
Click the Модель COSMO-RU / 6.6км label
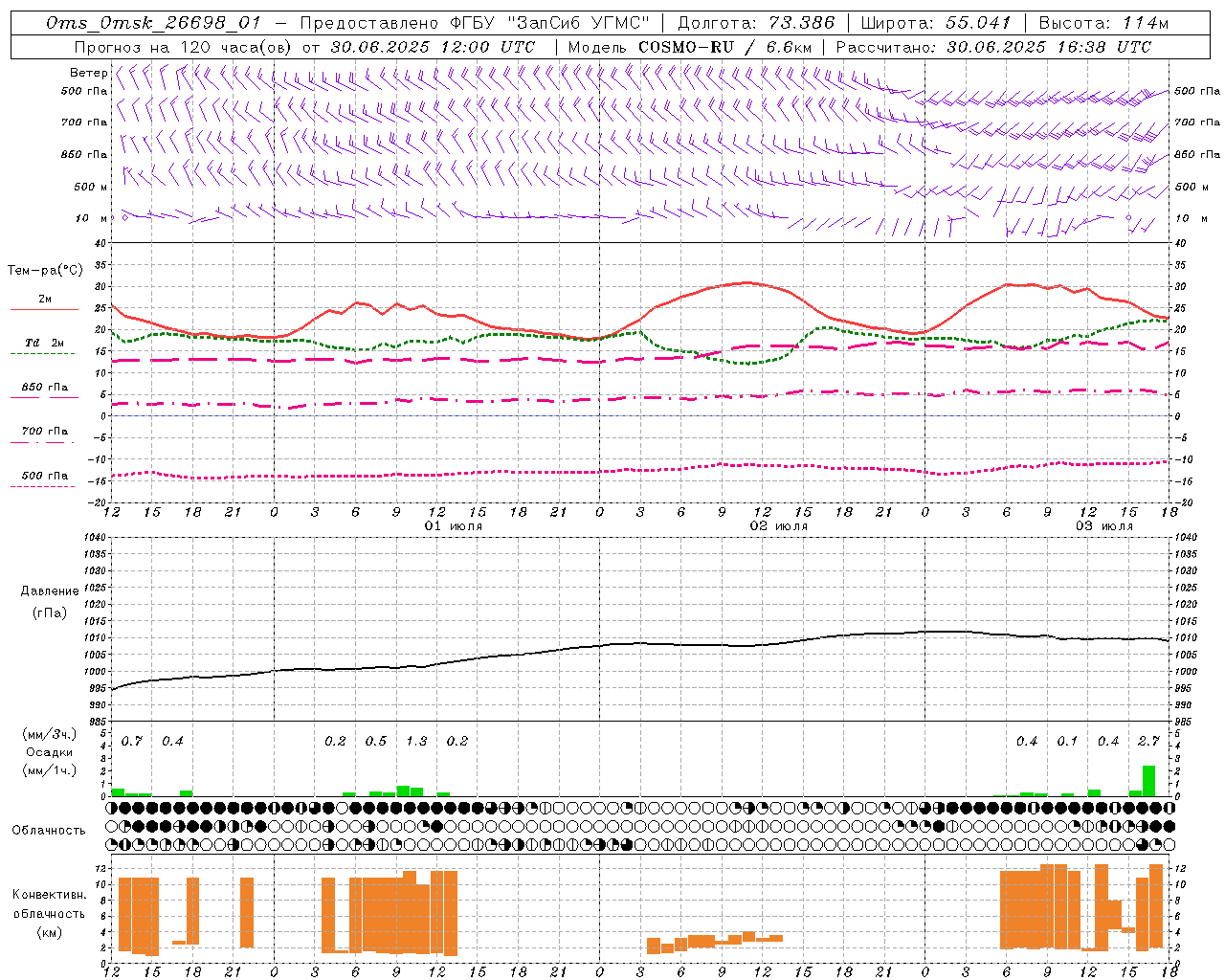click(x=690, y=47)
